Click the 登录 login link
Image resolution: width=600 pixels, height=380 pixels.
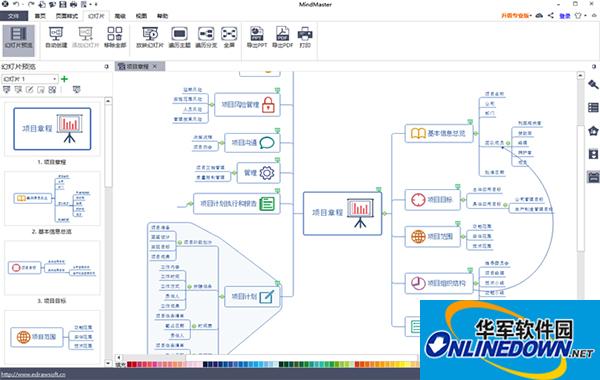565,16
